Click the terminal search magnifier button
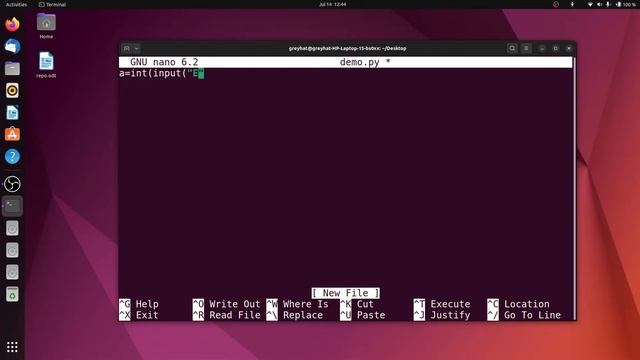The image size is (640, 360). pyautogui.click(x=512, y=48)
